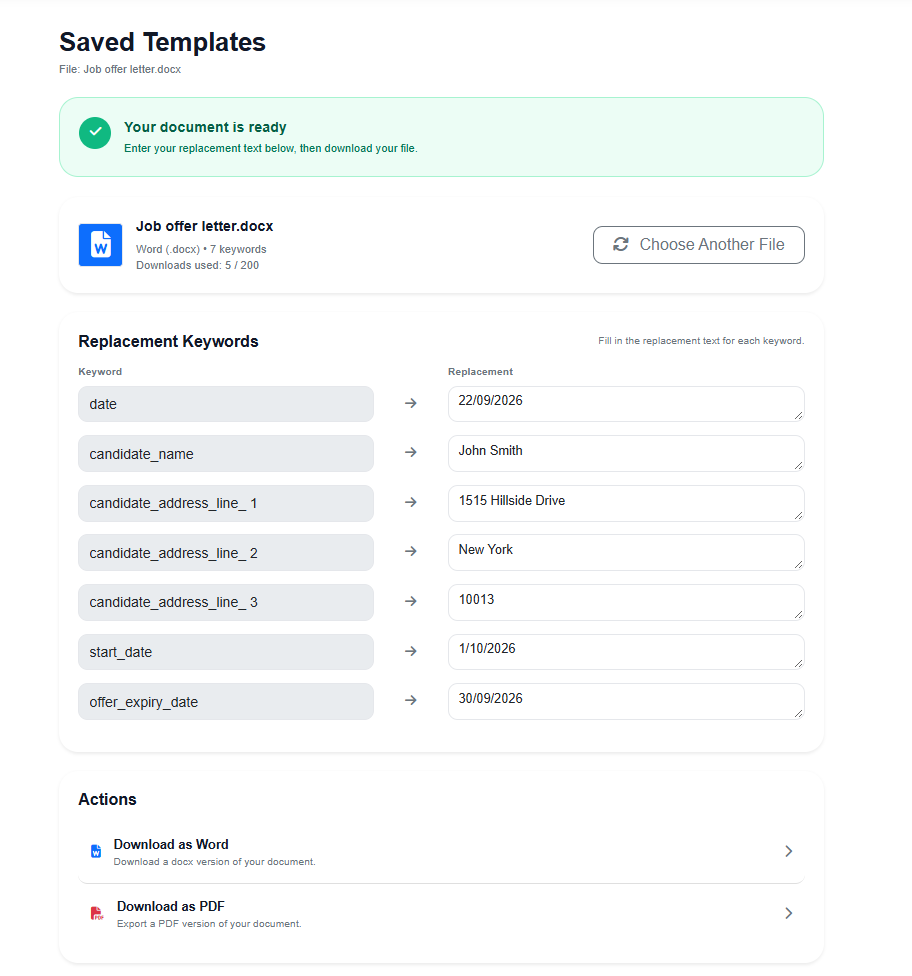Select Download as Word action
This screenshot has width=912, height=976.
click(441, 852)
